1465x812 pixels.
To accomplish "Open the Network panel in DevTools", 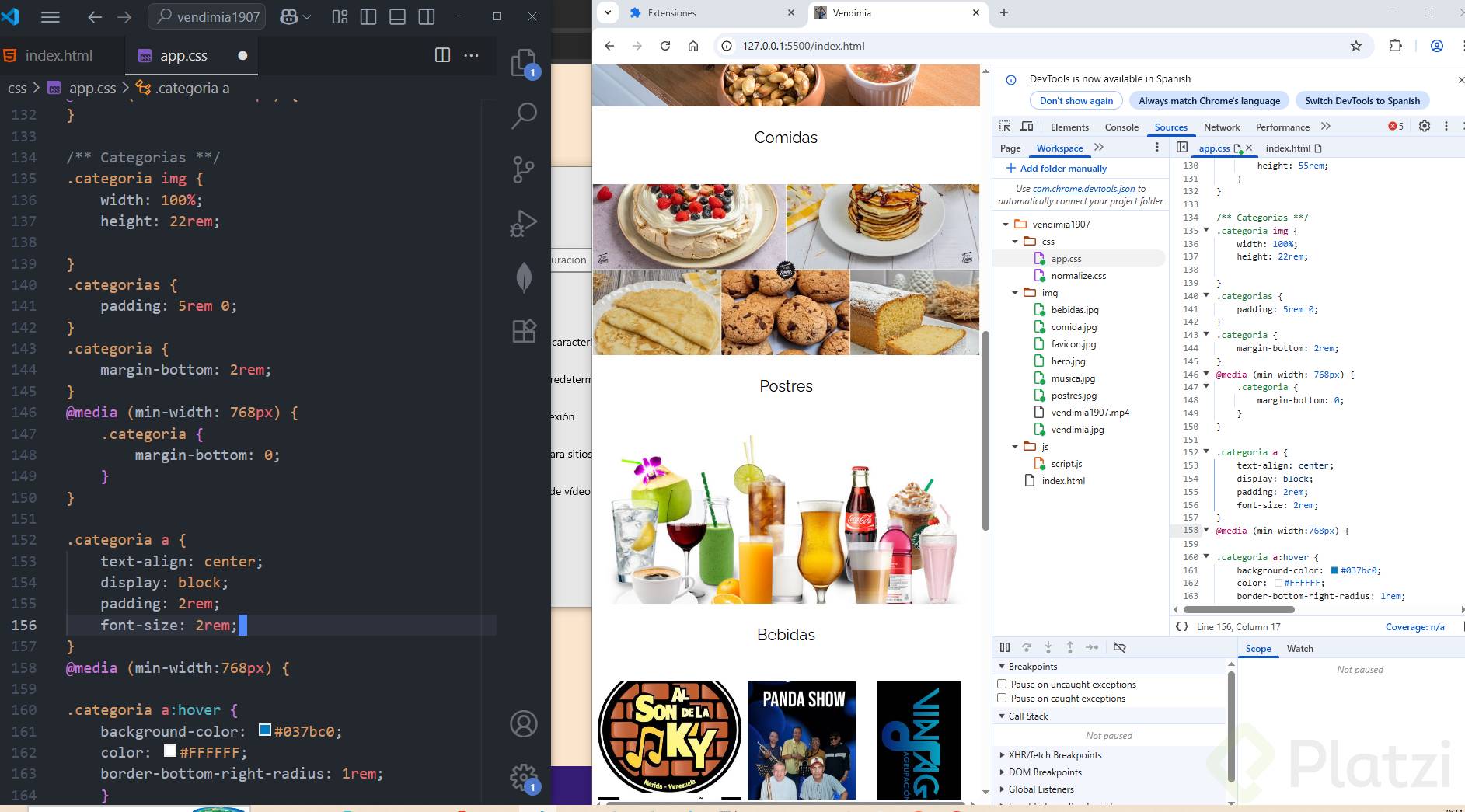I will (x=1222, y=127).
